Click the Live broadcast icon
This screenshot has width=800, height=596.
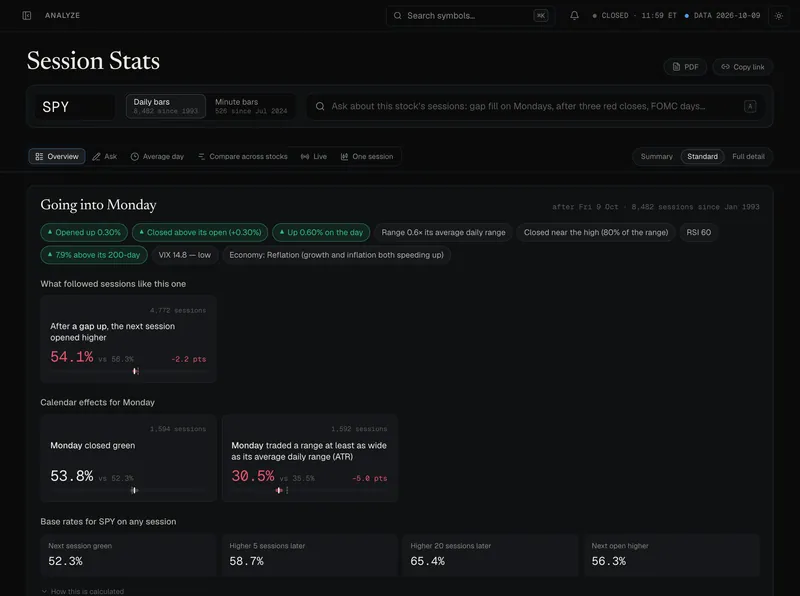pos(305,157)
